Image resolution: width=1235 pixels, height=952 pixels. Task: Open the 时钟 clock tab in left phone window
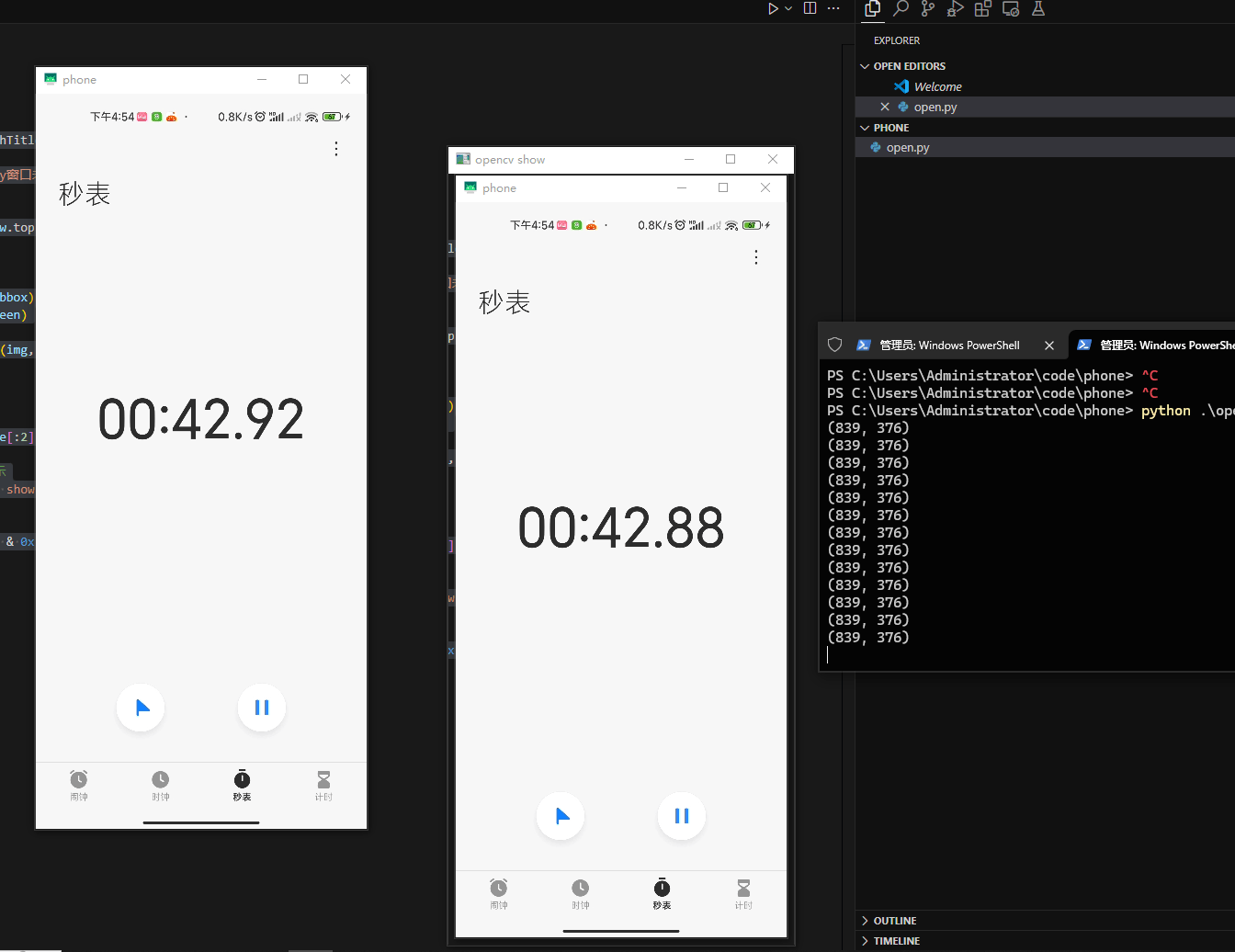pos(161,786)
